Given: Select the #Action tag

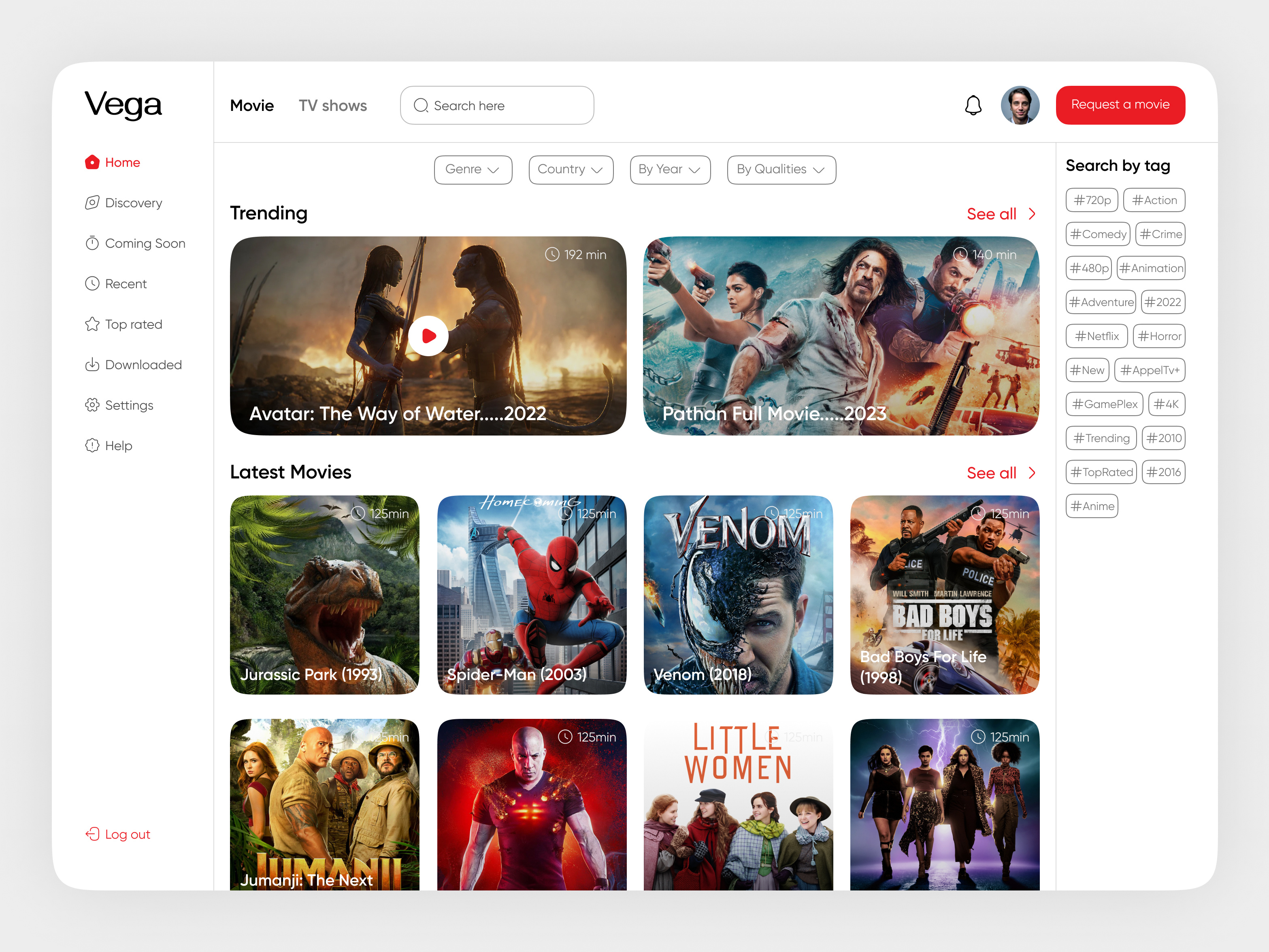Looking at the screenshot, I should pyautogui.click(x=1154, y=200).
